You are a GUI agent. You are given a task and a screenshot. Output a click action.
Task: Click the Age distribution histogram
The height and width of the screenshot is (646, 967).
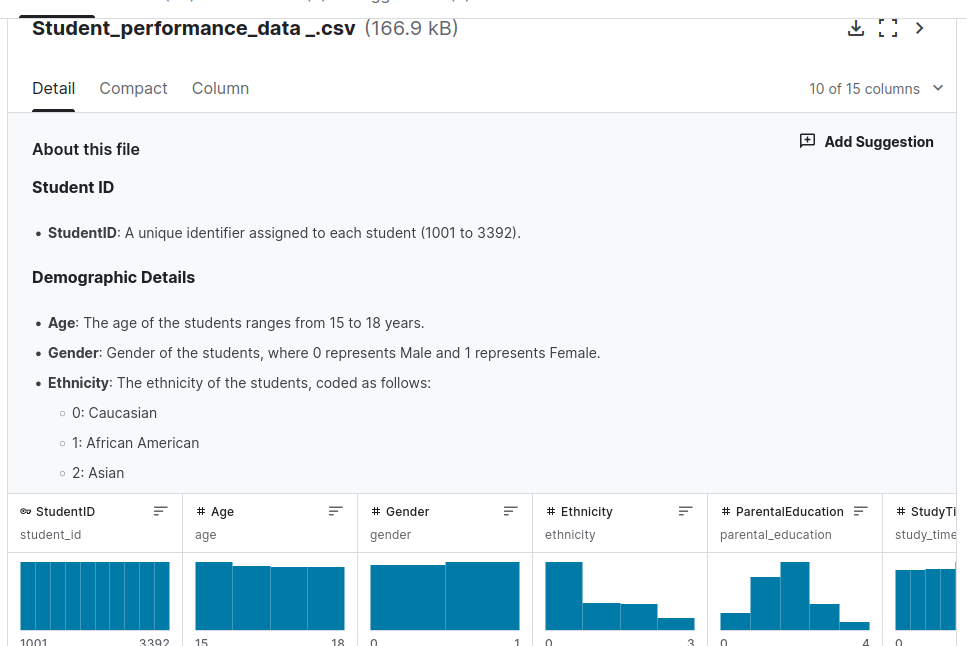click(x=270, y=596)
